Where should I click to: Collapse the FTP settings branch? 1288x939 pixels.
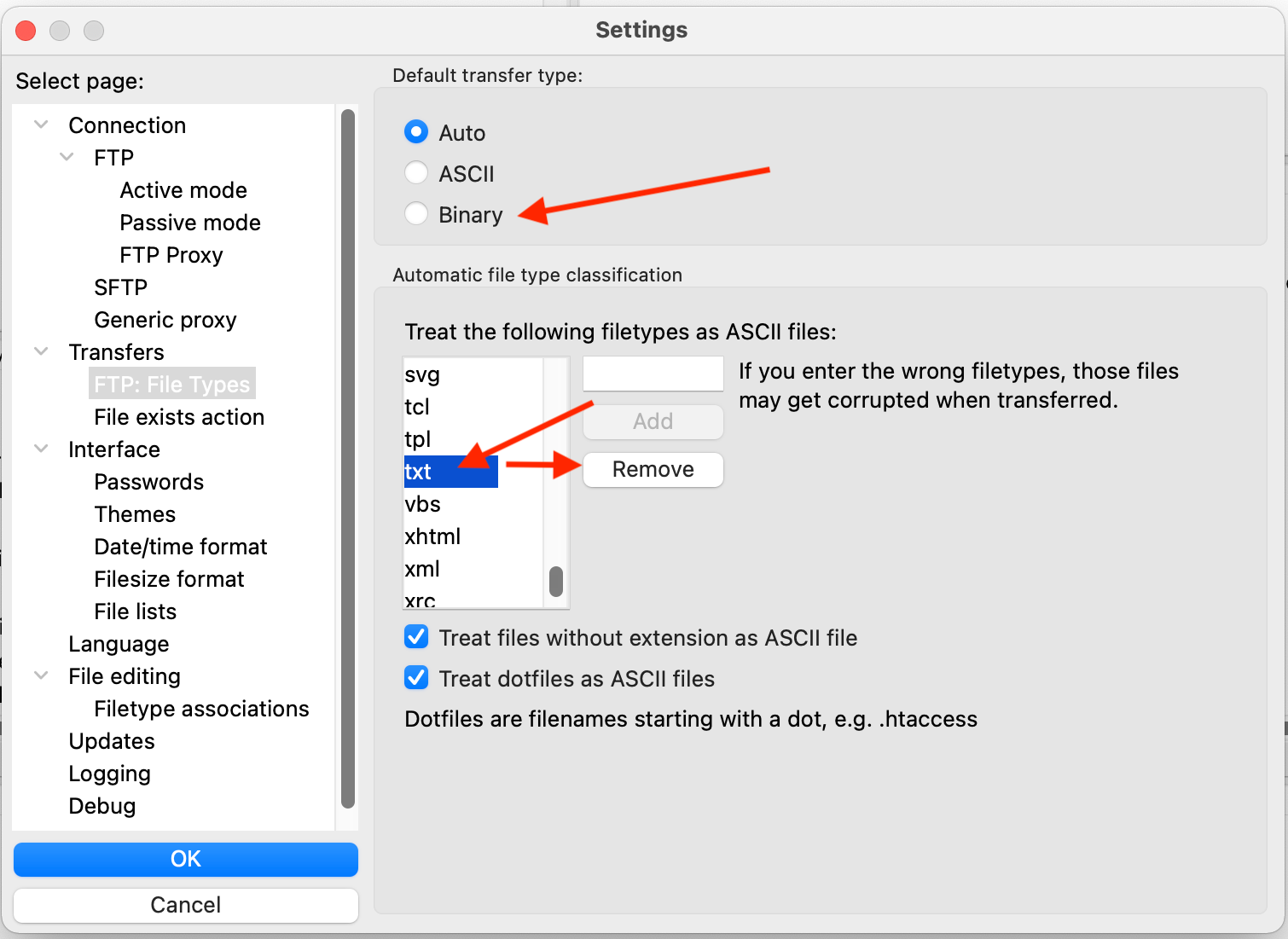click(67, 156)
